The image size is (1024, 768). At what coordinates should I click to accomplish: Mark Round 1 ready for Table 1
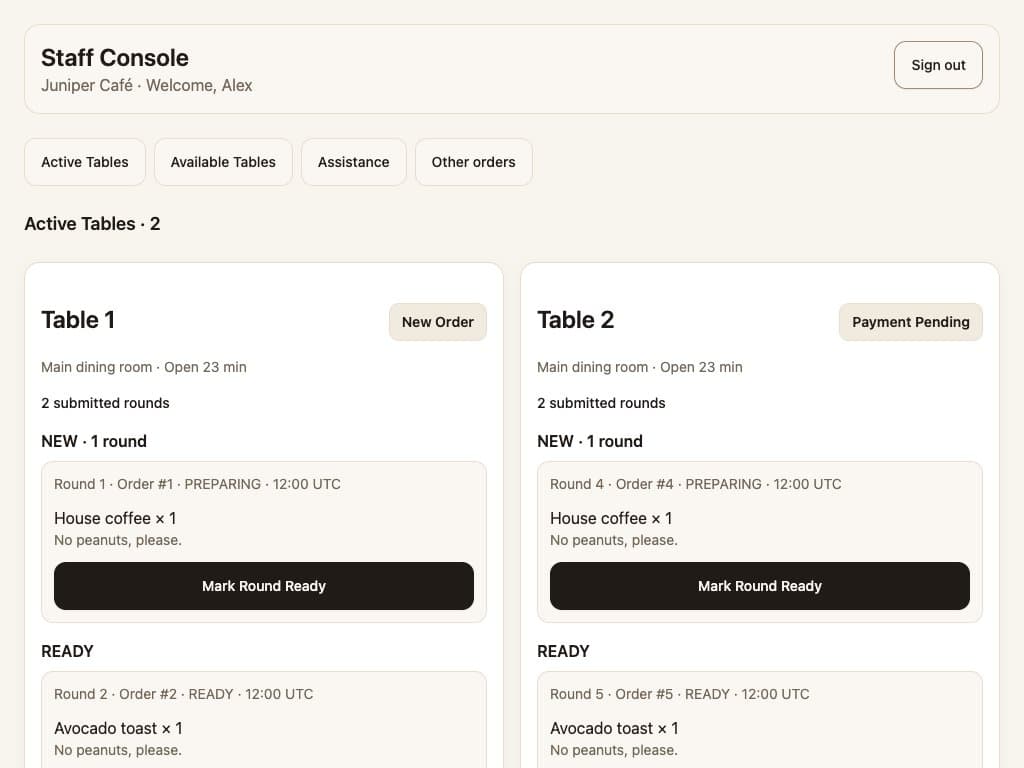[x=264, y=586]
